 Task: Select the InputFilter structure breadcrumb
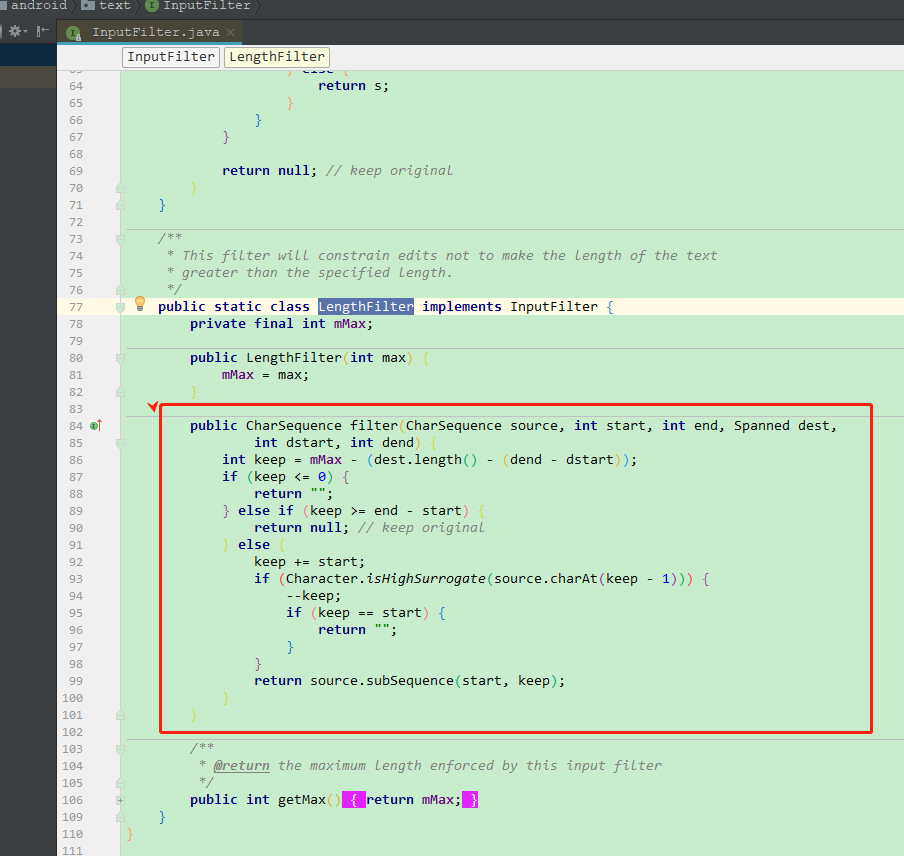pos(171,57)
